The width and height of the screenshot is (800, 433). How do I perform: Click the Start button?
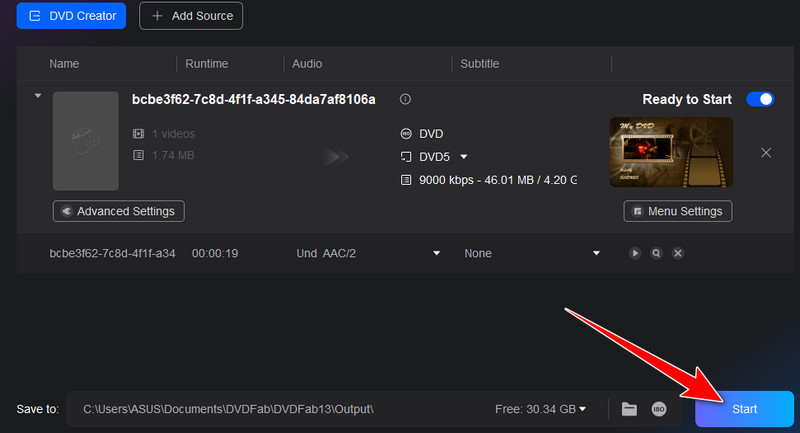point(744,409)
